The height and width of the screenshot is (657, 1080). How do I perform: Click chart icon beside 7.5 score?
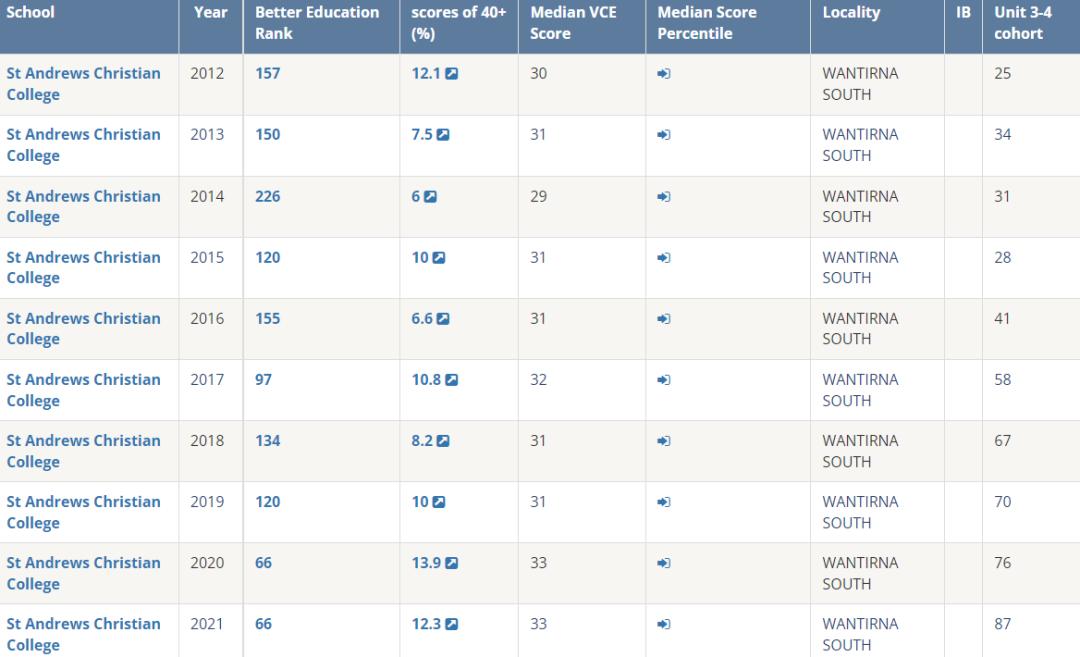coord(443,135)
